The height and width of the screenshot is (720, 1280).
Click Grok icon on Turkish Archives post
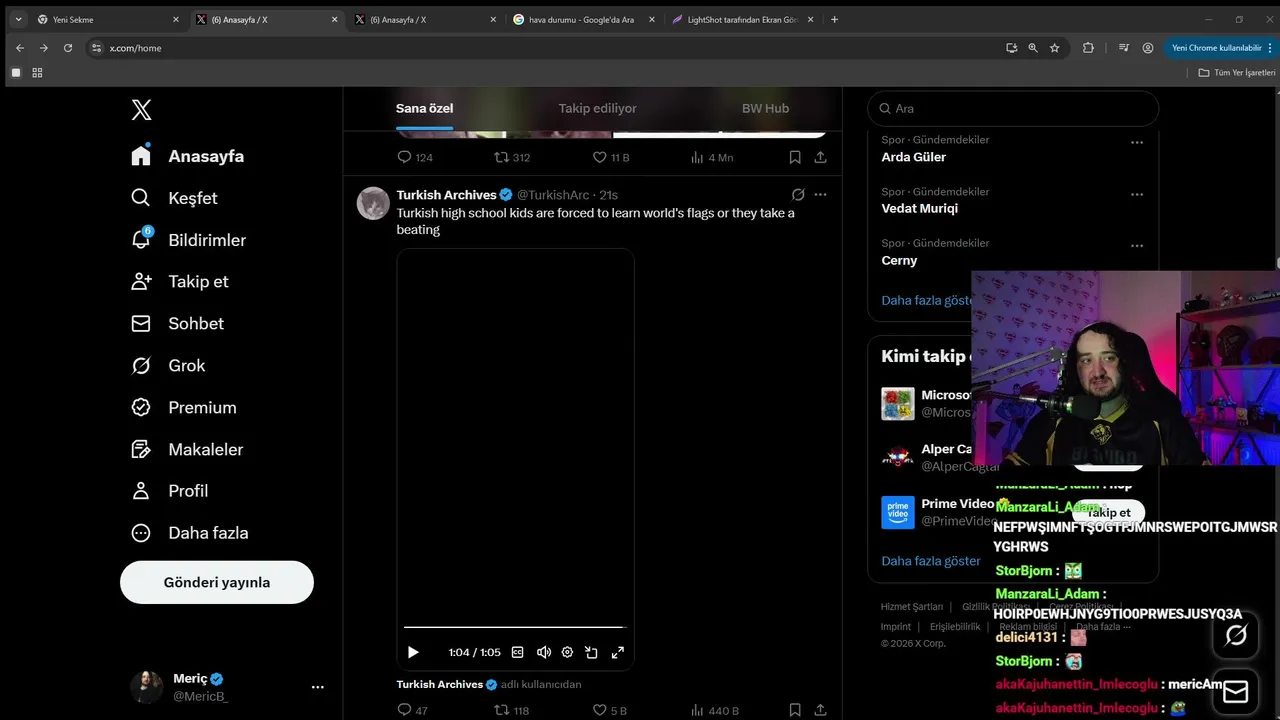(x=798, y=195)
